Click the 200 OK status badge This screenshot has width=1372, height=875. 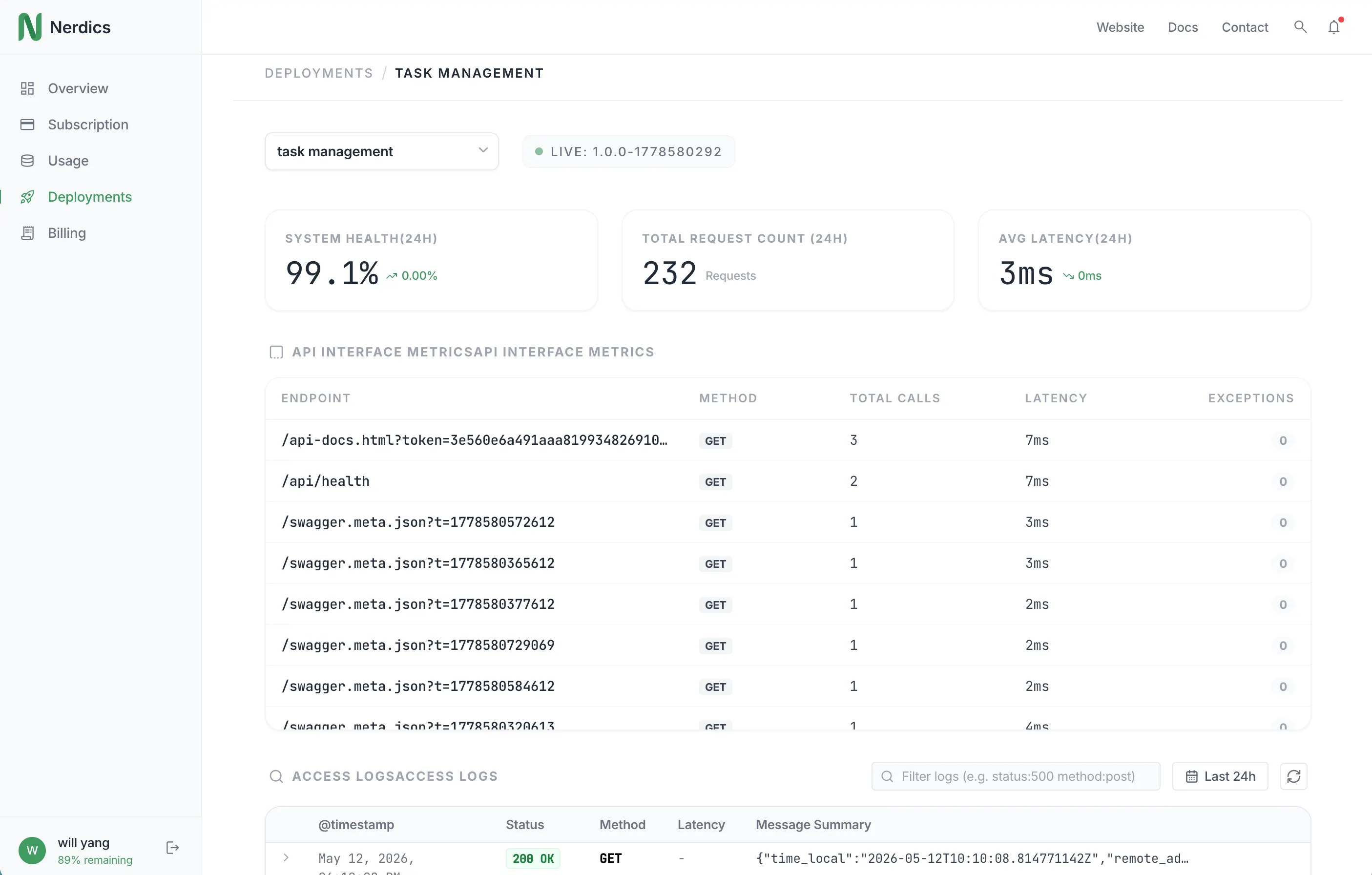click(533, 858)
